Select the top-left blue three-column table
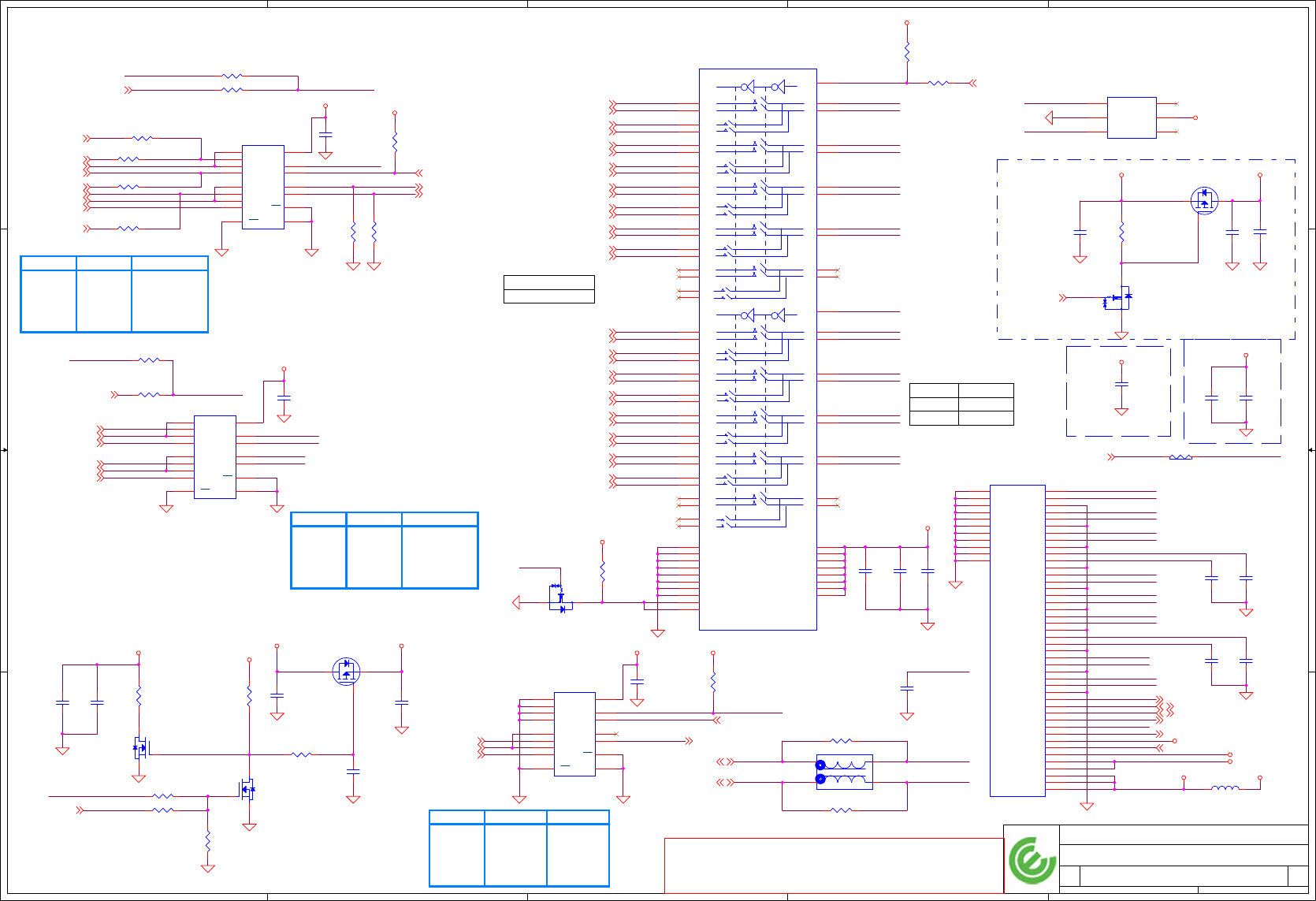 (x=114, y=294)
